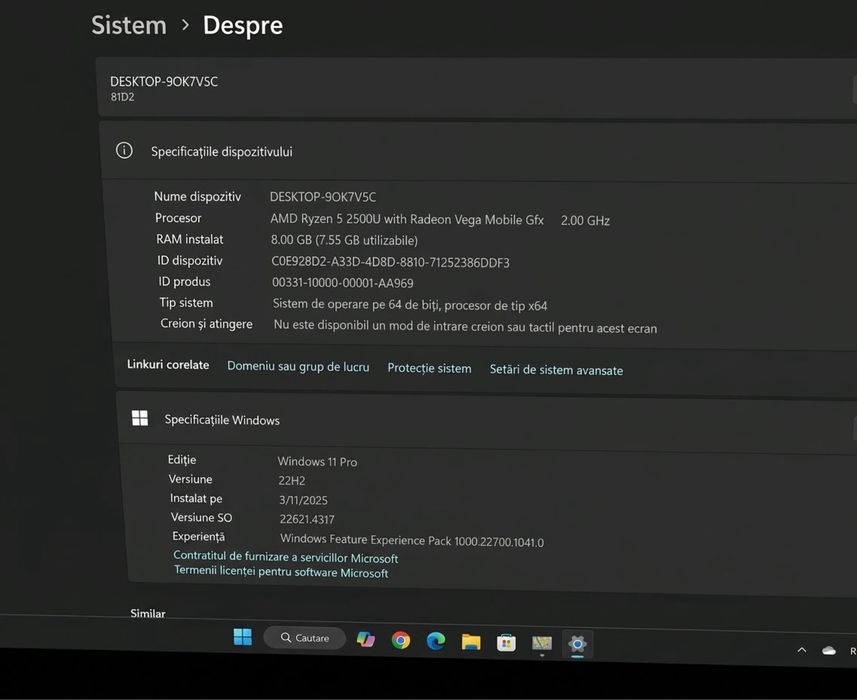The height and width of the screenshot is (700, 857).
Task: Click the OS build 22621.4317
Action: coord(307,519)
